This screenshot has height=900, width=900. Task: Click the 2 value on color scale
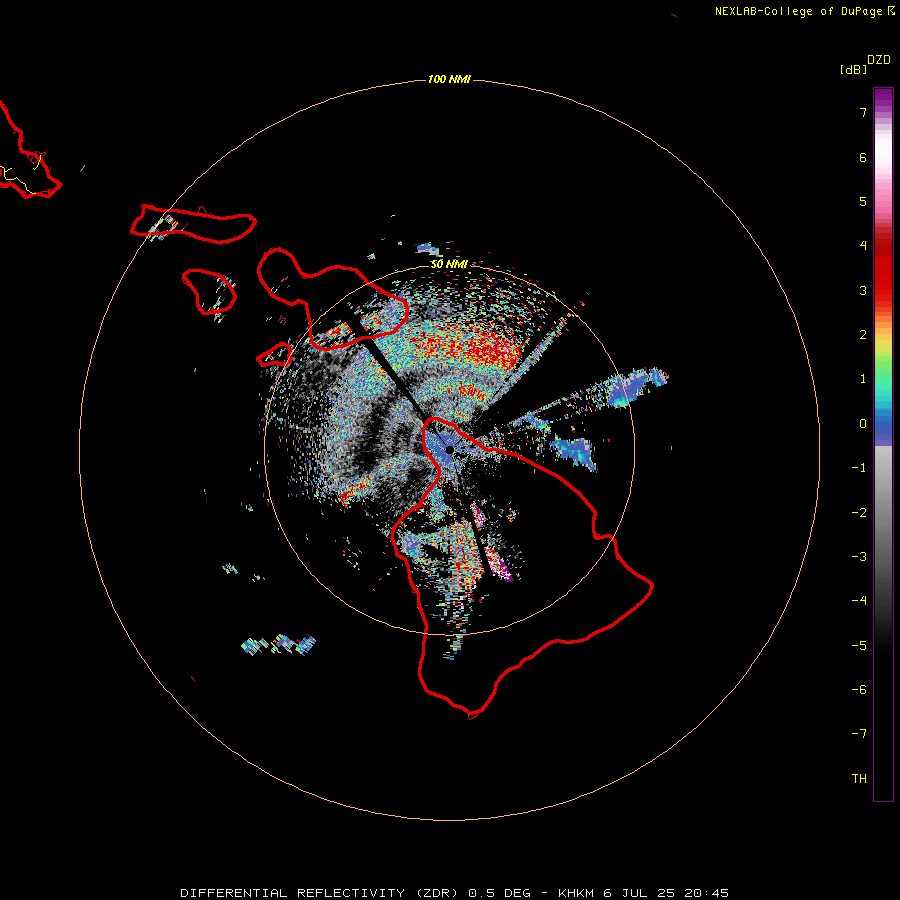(x=863, y=335)
